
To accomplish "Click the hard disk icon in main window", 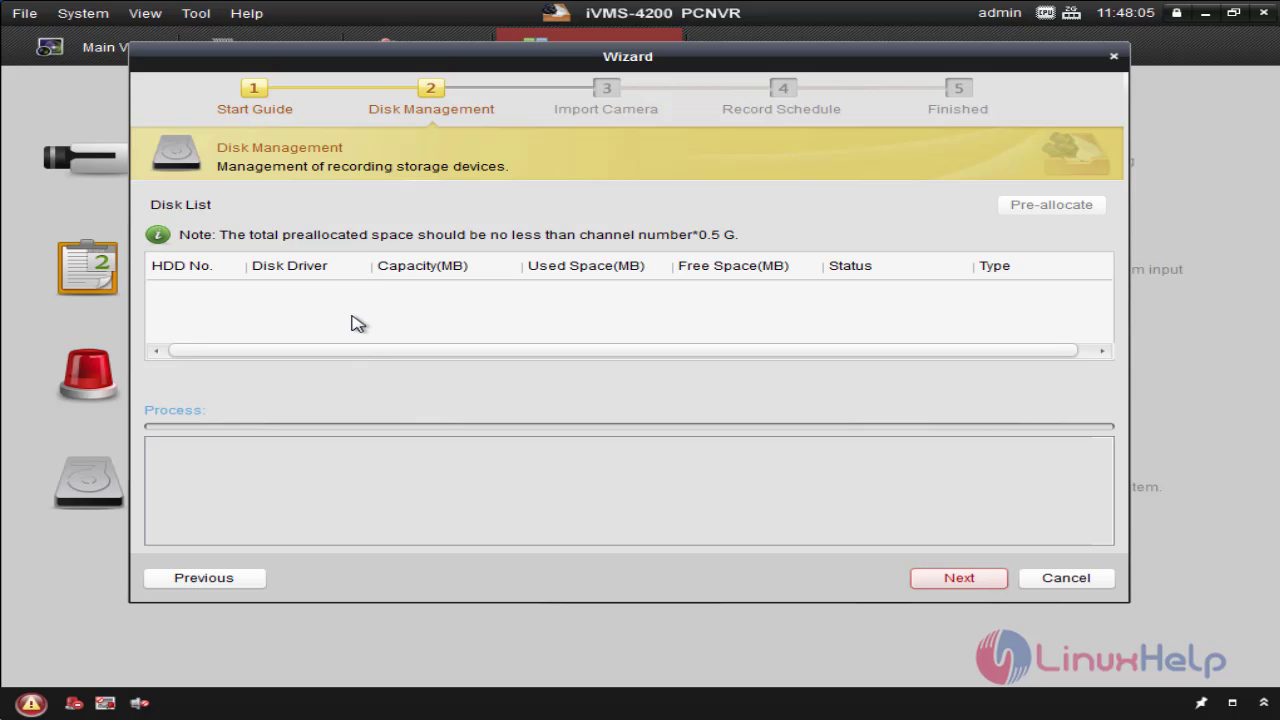I will tap(88, 483).
